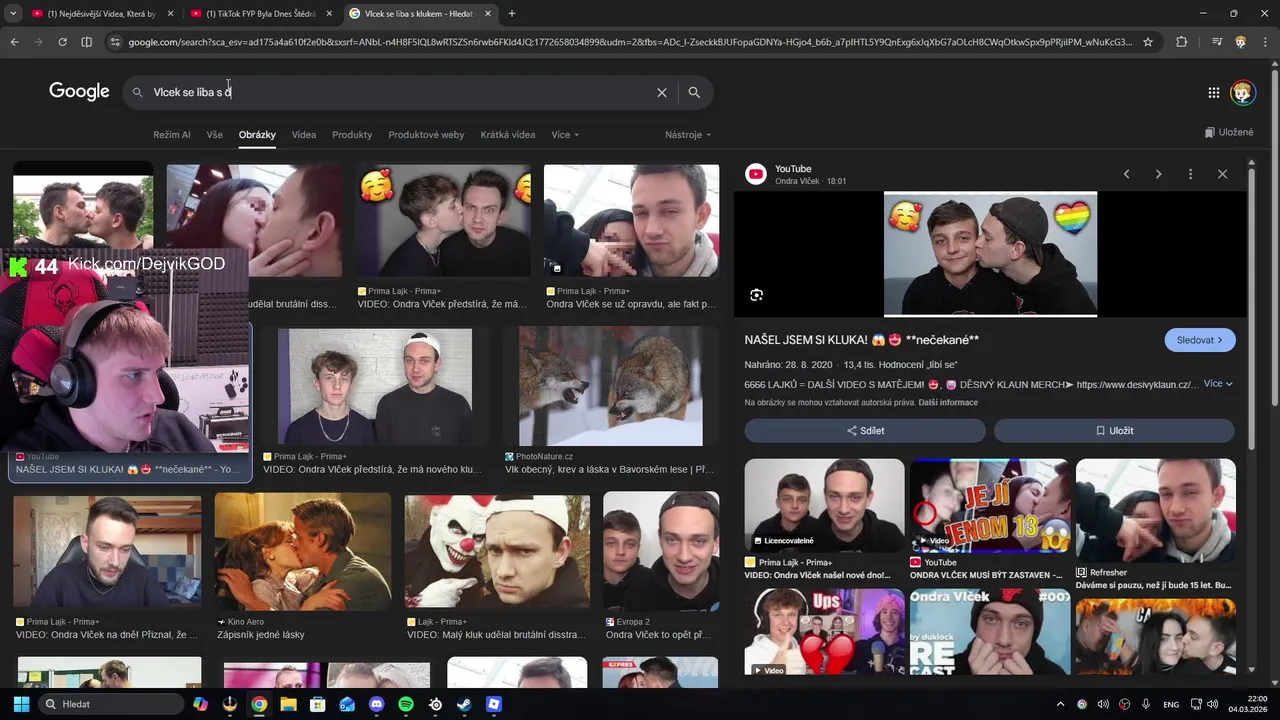Open YouTube source icon in preview
Image resolution: width=1280 pixels, height=720 pixels.
756,174
